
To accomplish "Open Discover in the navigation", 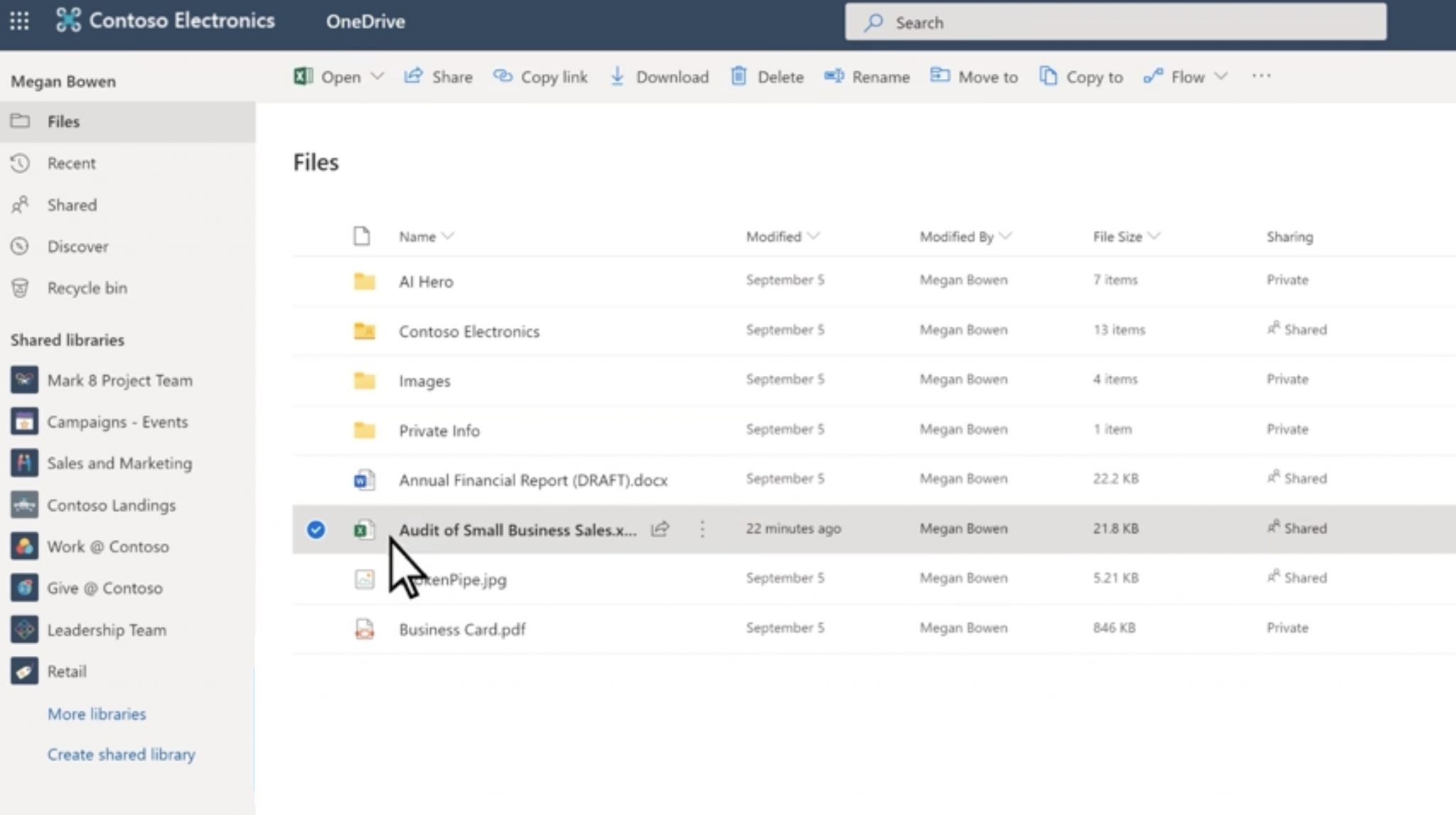I will pos(77,247).
